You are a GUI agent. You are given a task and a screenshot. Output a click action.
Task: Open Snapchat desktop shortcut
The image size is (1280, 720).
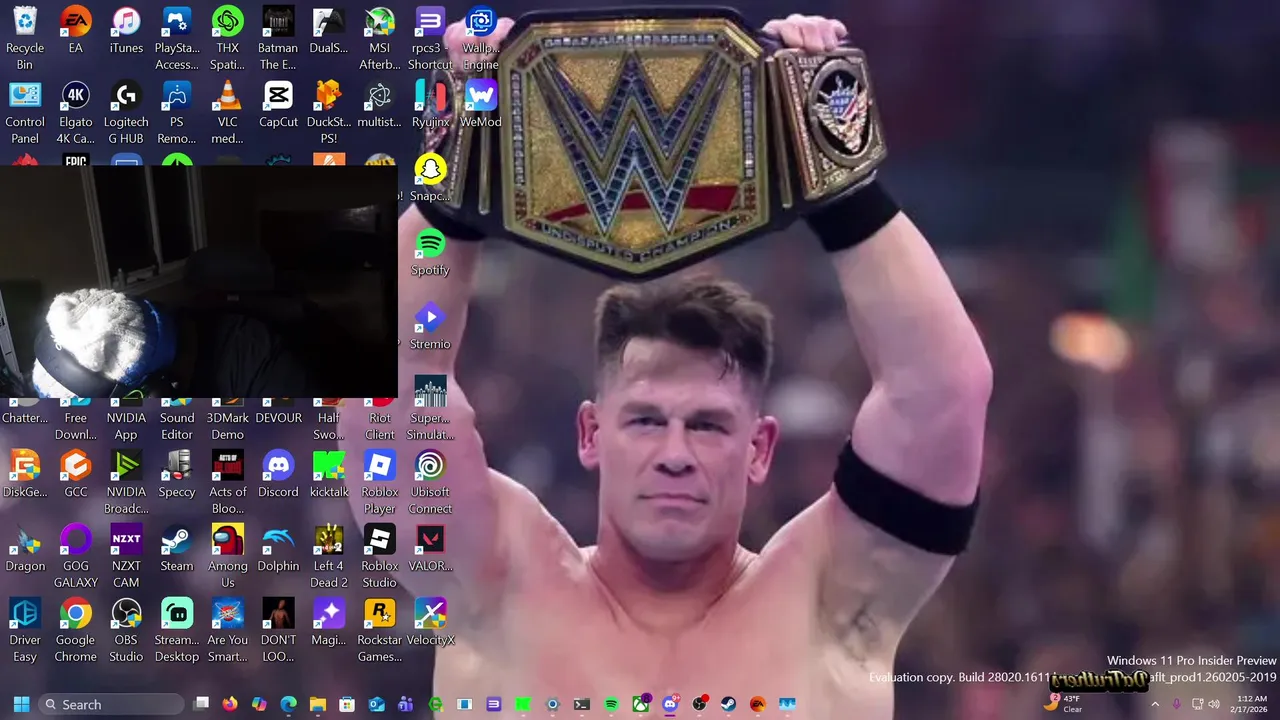point(430,178)
